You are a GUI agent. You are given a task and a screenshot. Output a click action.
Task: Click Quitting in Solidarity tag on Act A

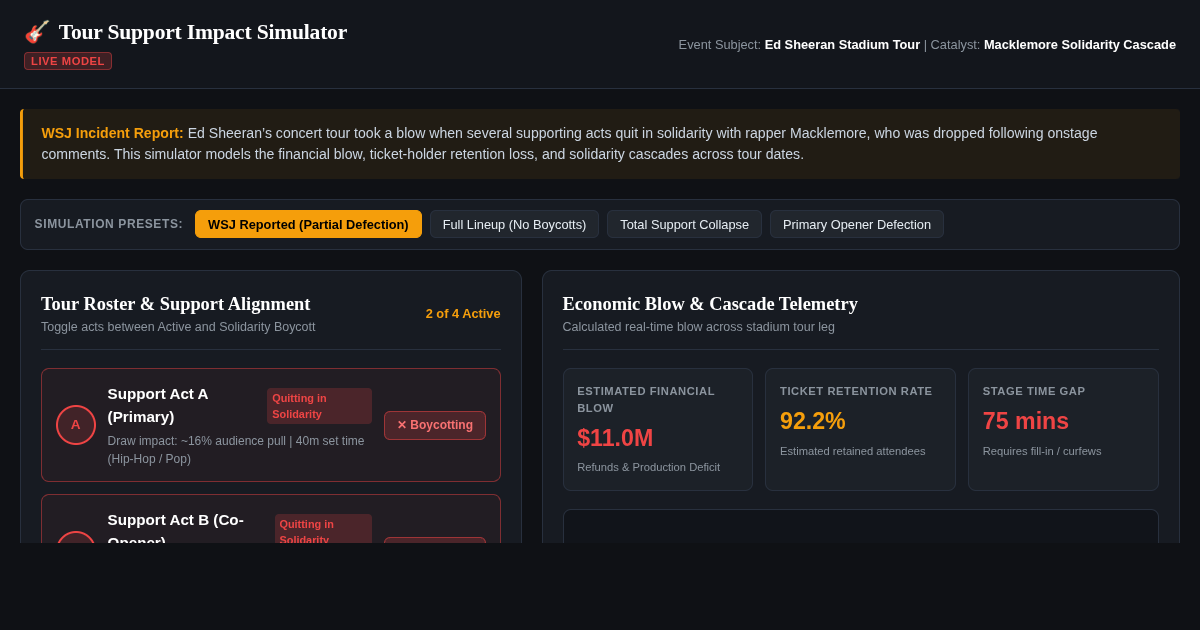pos(319,406)
